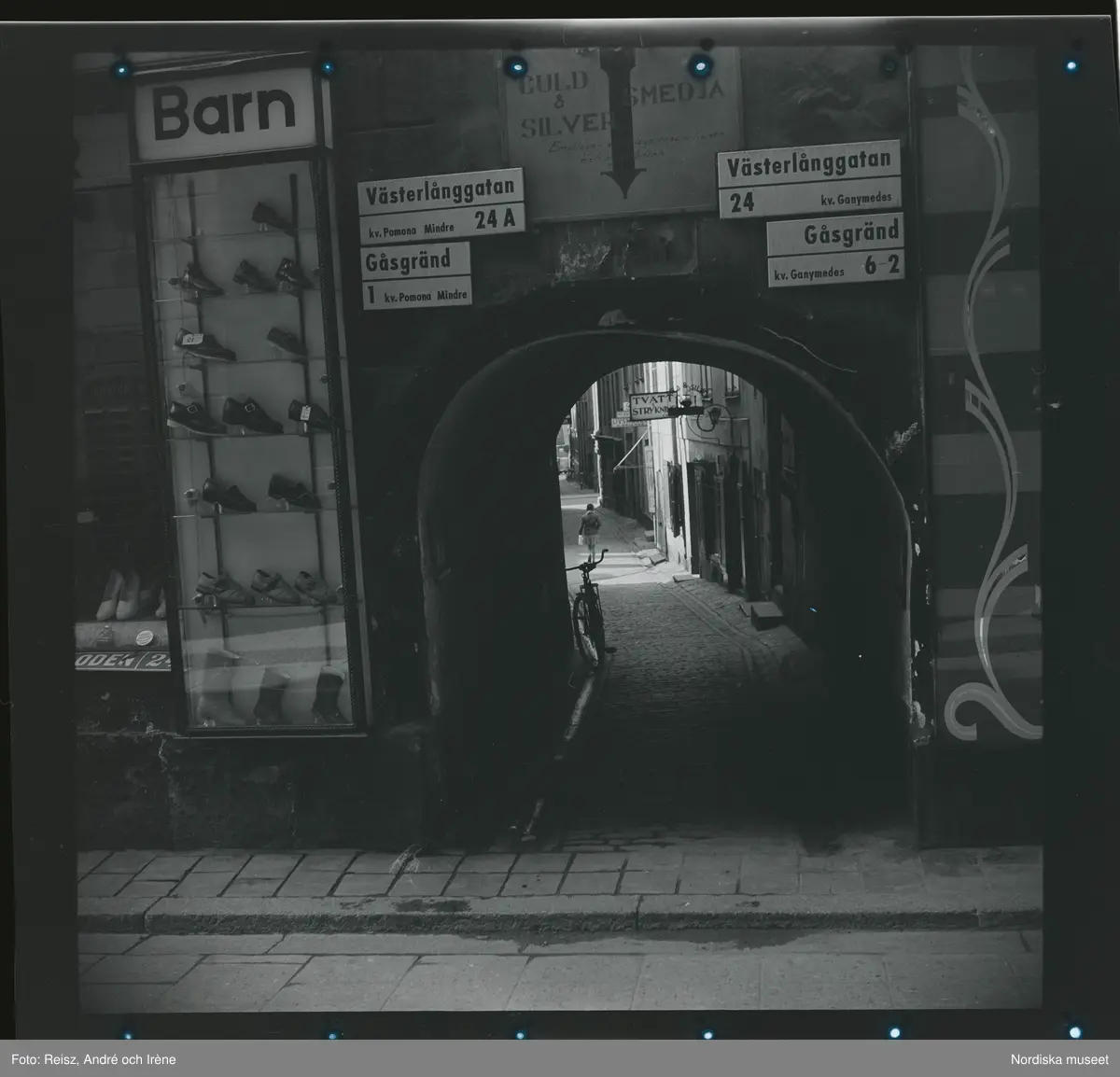Click the Västerlånggatan 24 kv. Ganymedes sign
The width and height of the screenshot is (1120, 1077).
tap(809, 178)
